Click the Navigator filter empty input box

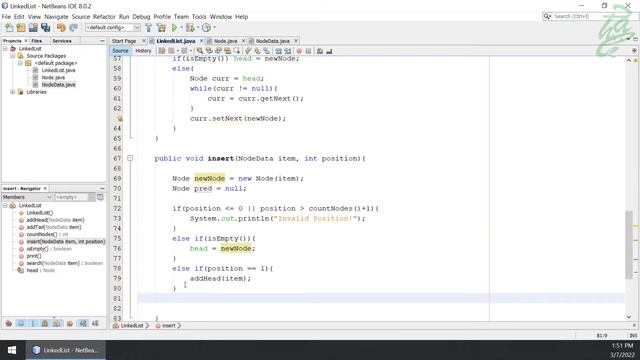(x=71, y=197)
